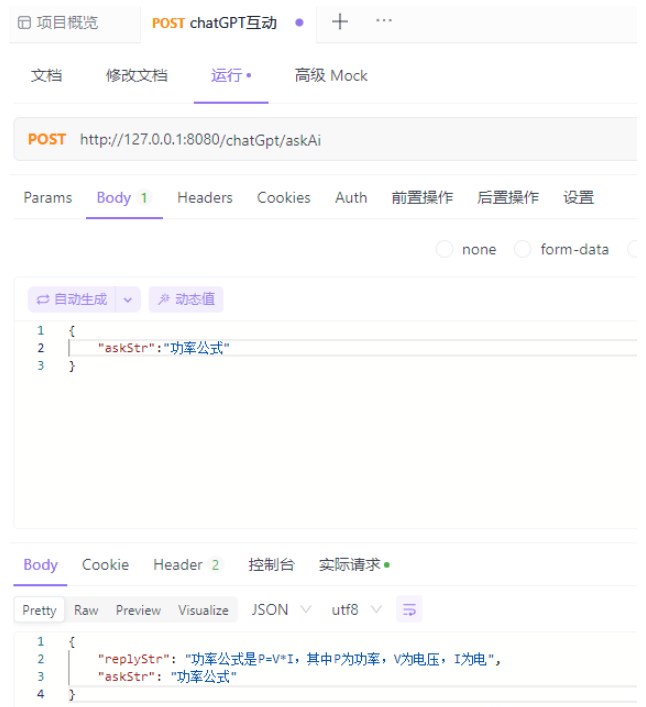
Task: Open the response Cookie tab
Action: (x=105, y=565)
